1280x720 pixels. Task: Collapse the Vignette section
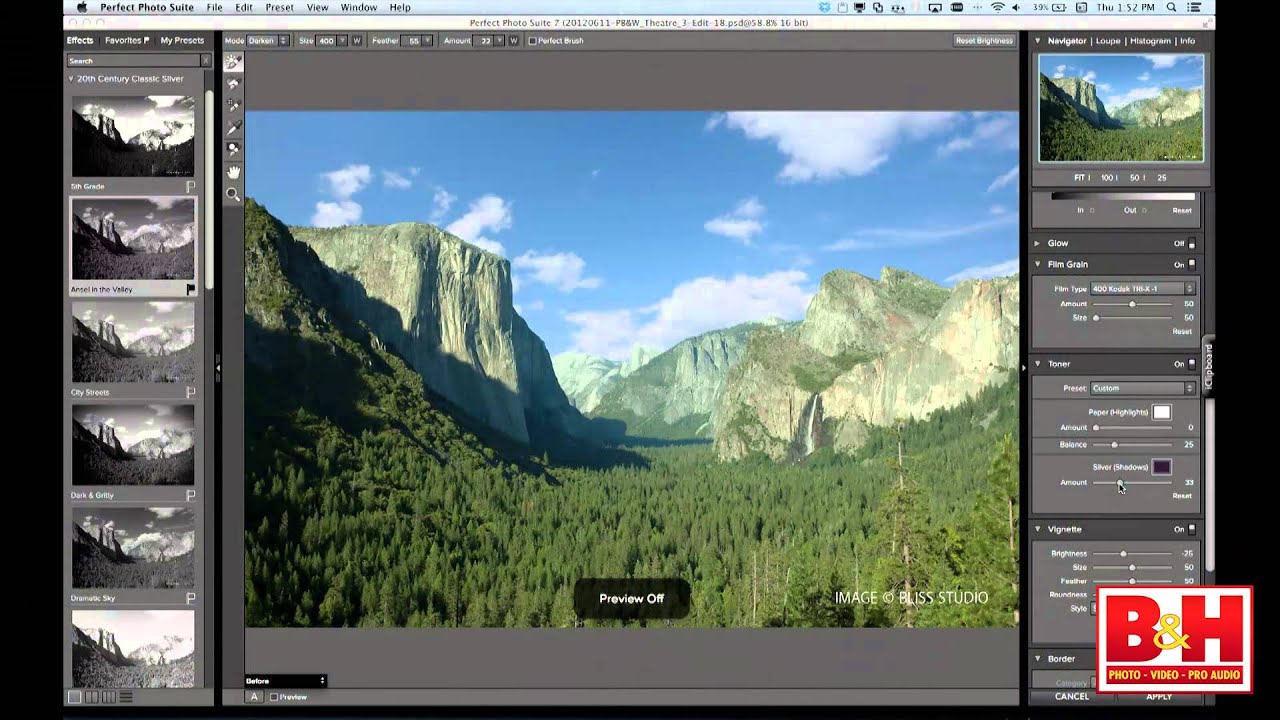pyautogui.click(x=1038, y=529)
